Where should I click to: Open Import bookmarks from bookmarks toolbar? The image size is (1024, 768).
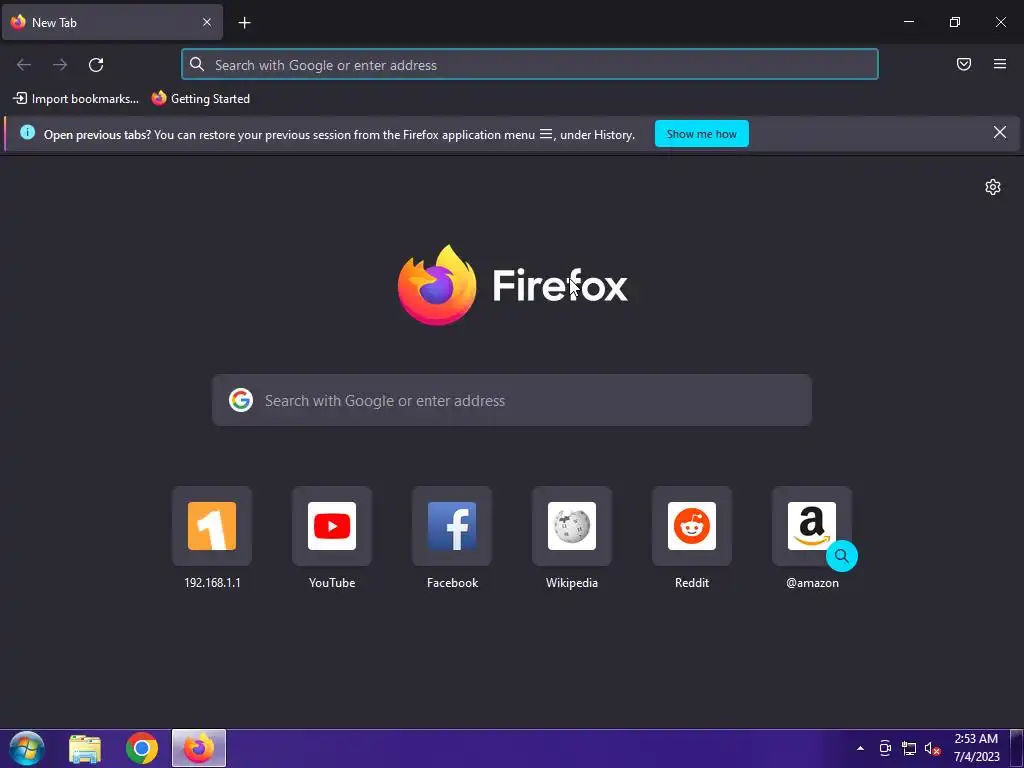pos(76,99)
